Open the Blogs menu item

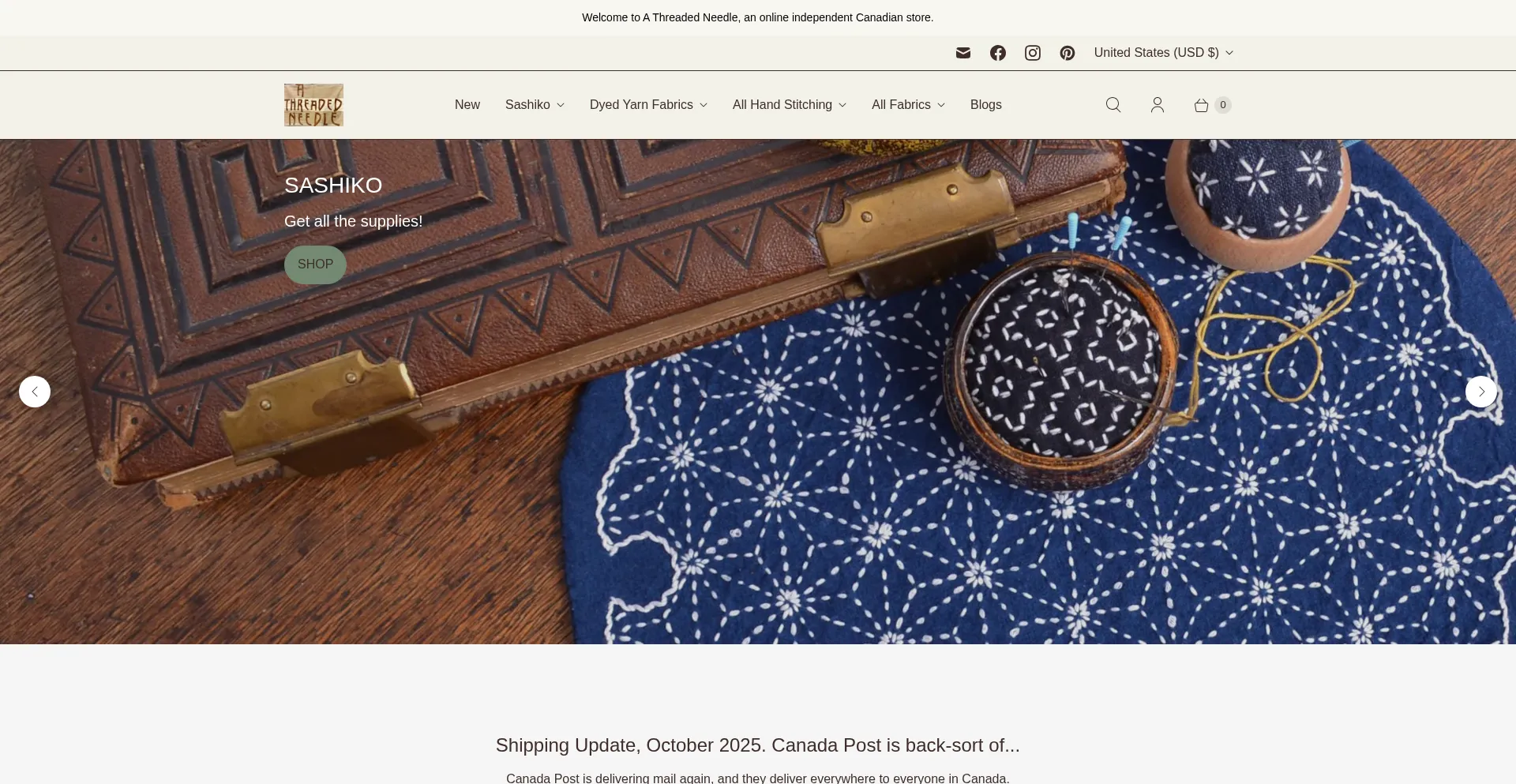985,105
